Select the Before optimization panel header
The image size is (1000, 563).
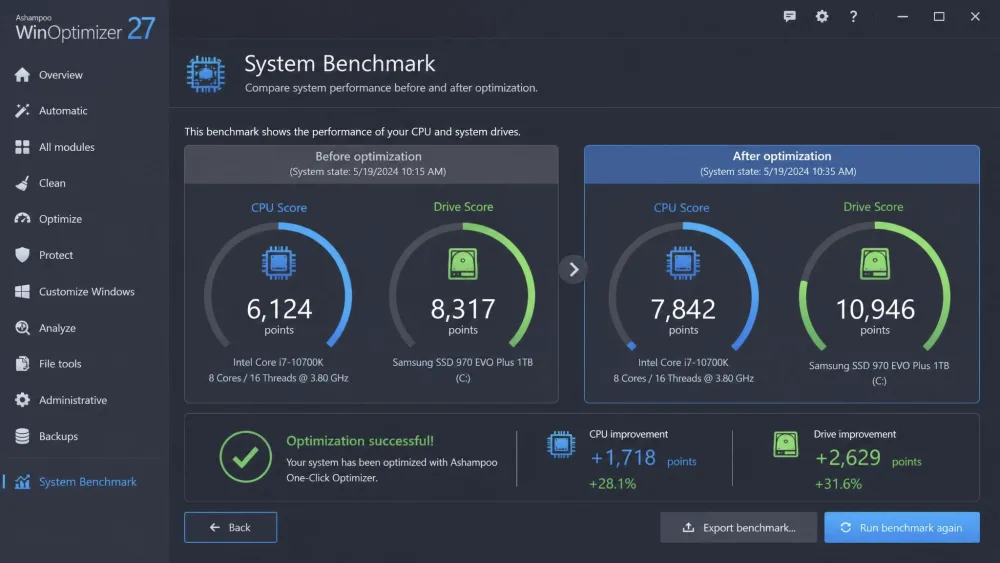(x=371, y=164)
